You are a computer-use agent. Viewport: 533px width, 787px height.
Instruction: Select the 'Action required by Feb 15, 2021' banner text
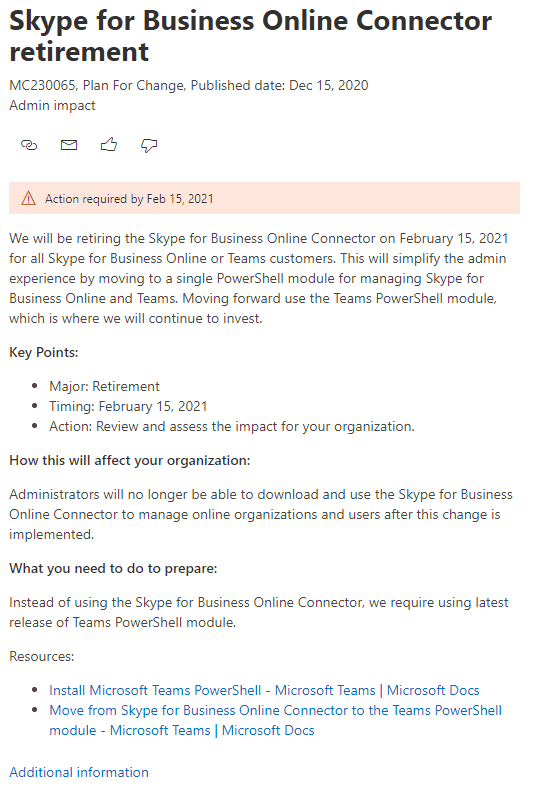(x=129, y=199)
